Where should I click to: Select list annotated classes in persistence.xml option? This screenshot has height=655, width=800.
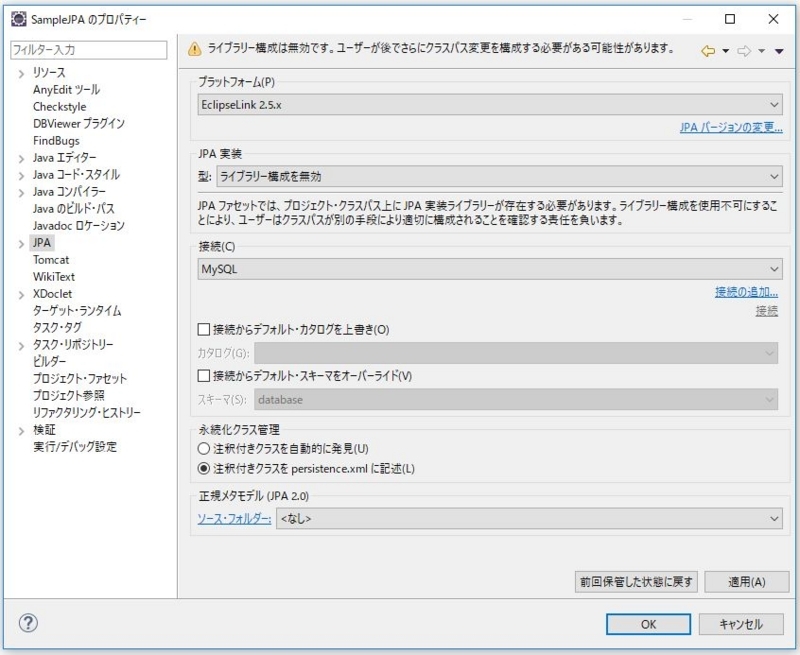click(205, 468)
